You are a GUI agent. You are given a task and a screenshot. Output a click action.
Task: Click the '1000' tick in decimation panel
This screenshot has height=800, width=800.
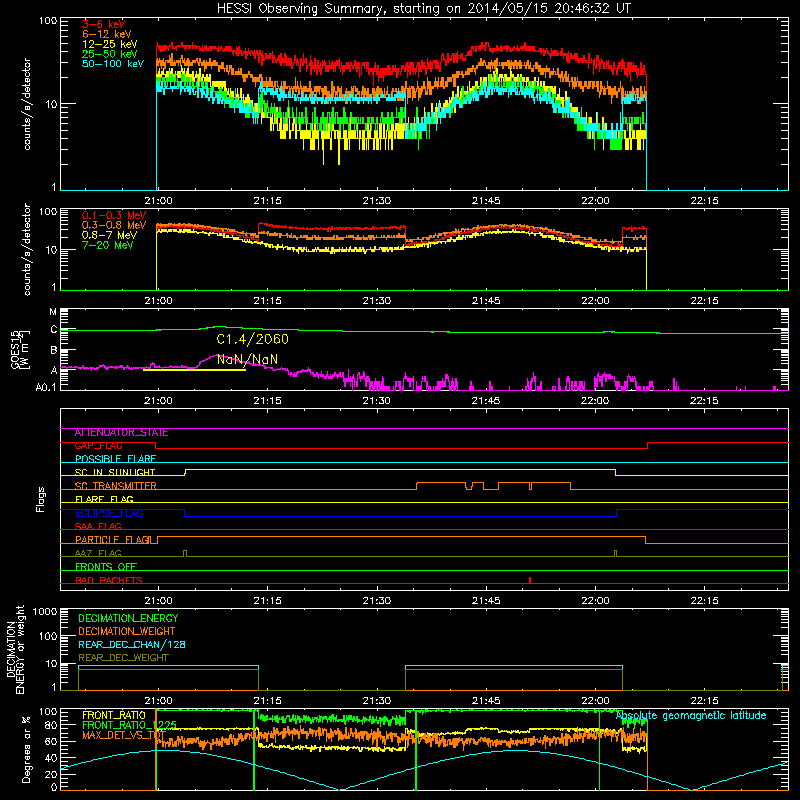pos(45,612)
